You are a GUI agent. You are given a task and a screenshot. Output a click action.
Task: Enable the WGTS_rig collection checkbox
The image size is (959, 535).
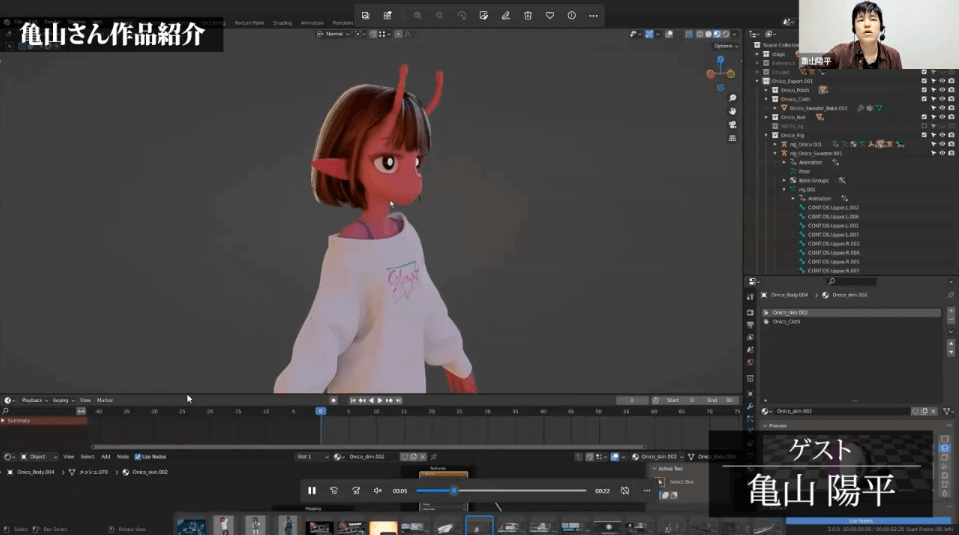(924, 126)
